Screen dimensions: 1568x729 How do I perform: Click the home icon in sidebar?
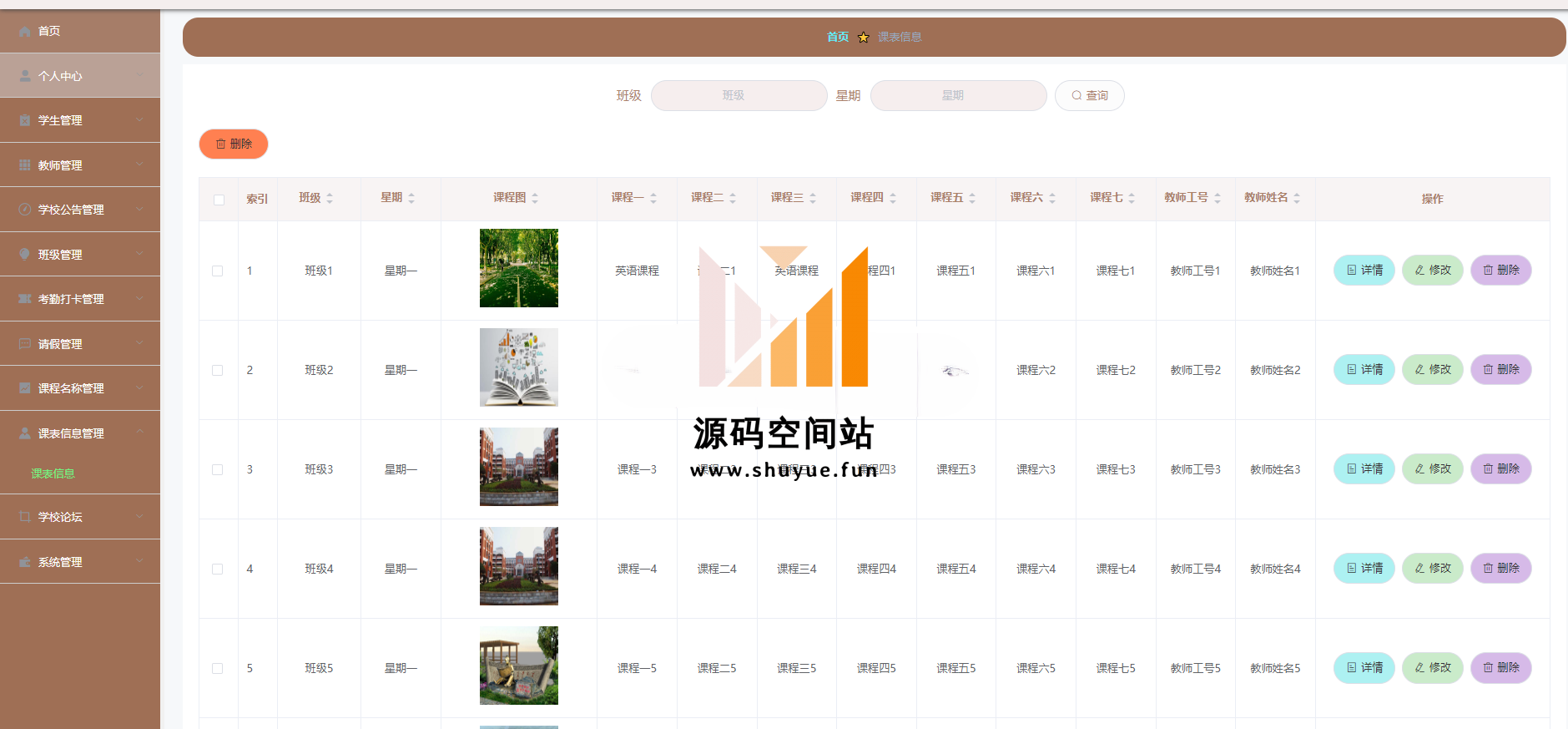tap(25, 31)
